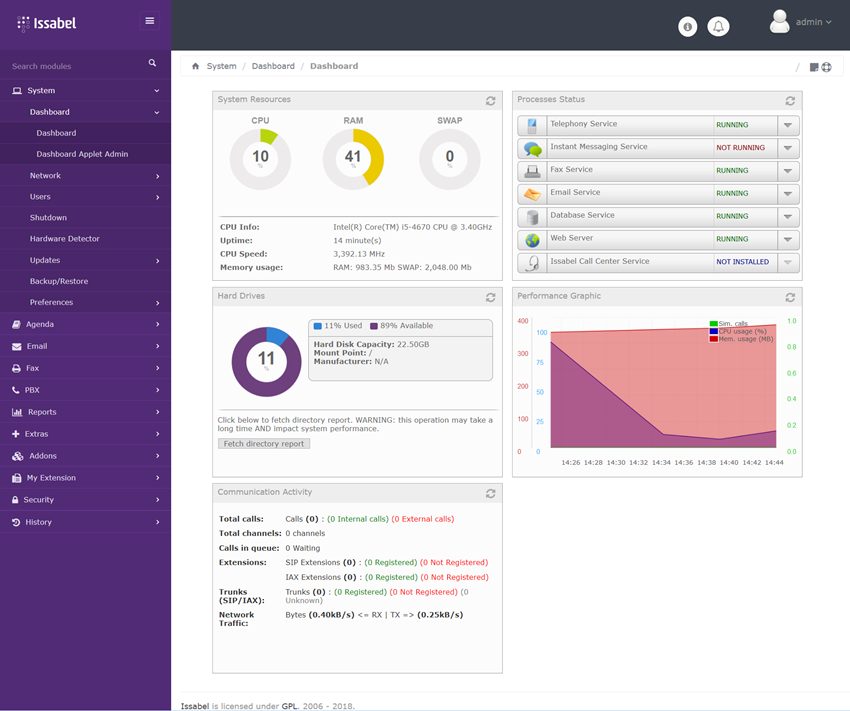Expand the Fax sidebar menu
850x711 pixels.
tap(85, 368)
